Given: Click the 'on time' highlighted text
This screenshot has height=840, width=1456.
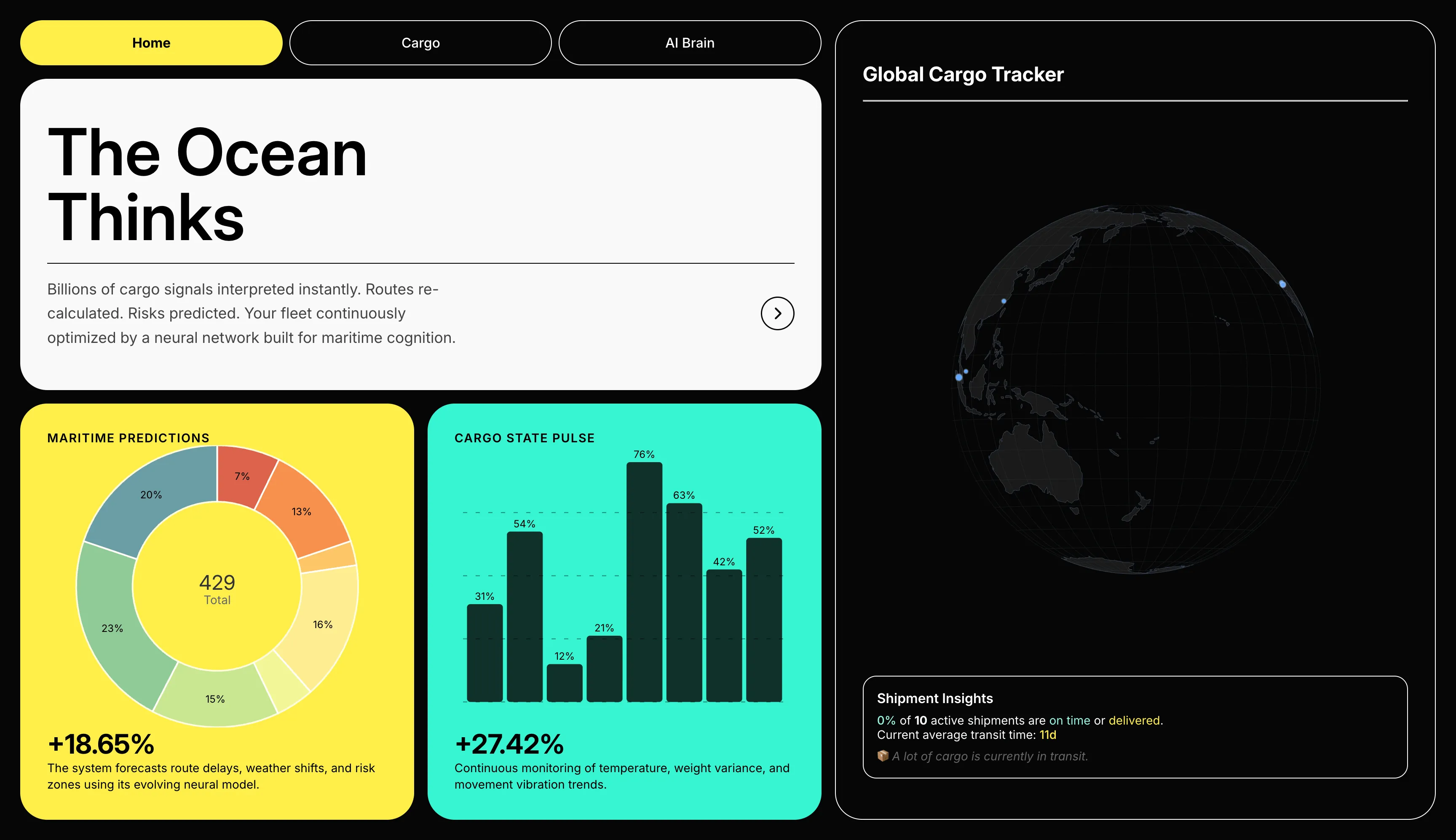Looking at the screenshot, I should pos(1070,720).
